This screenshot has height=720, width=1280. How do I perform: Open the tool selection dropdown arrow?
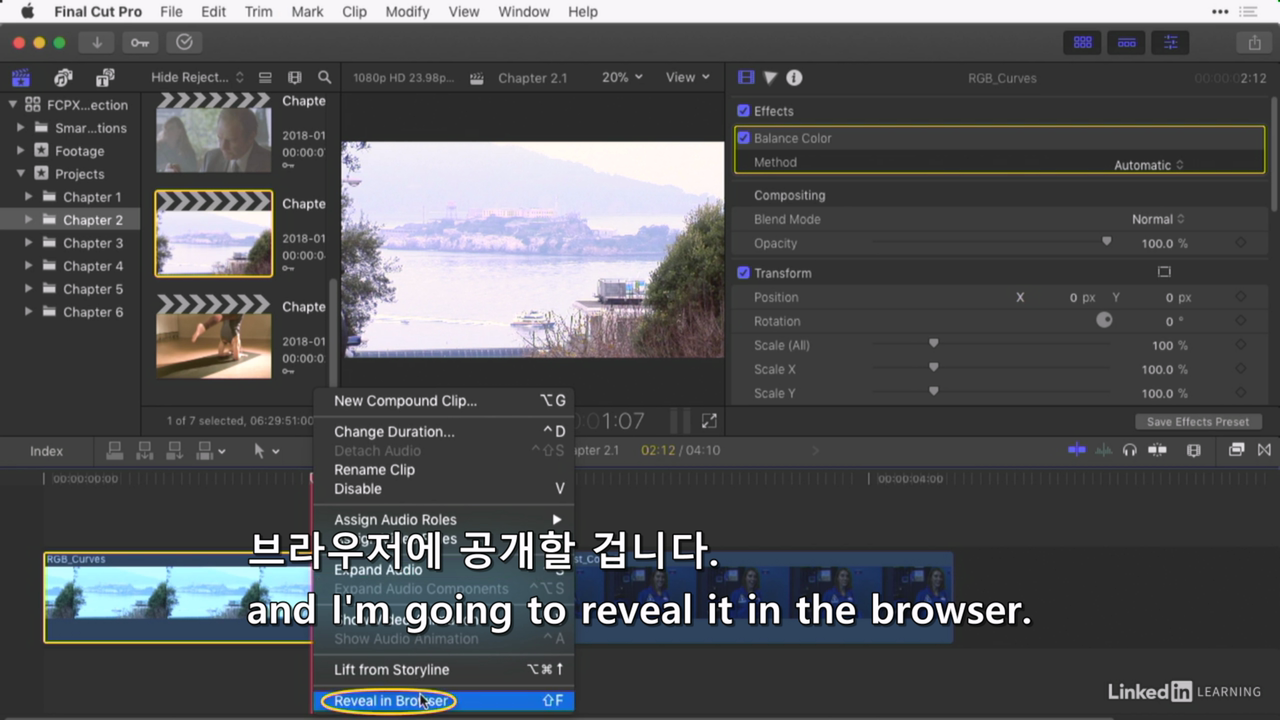pyautogui.click(x=276, y=451)
